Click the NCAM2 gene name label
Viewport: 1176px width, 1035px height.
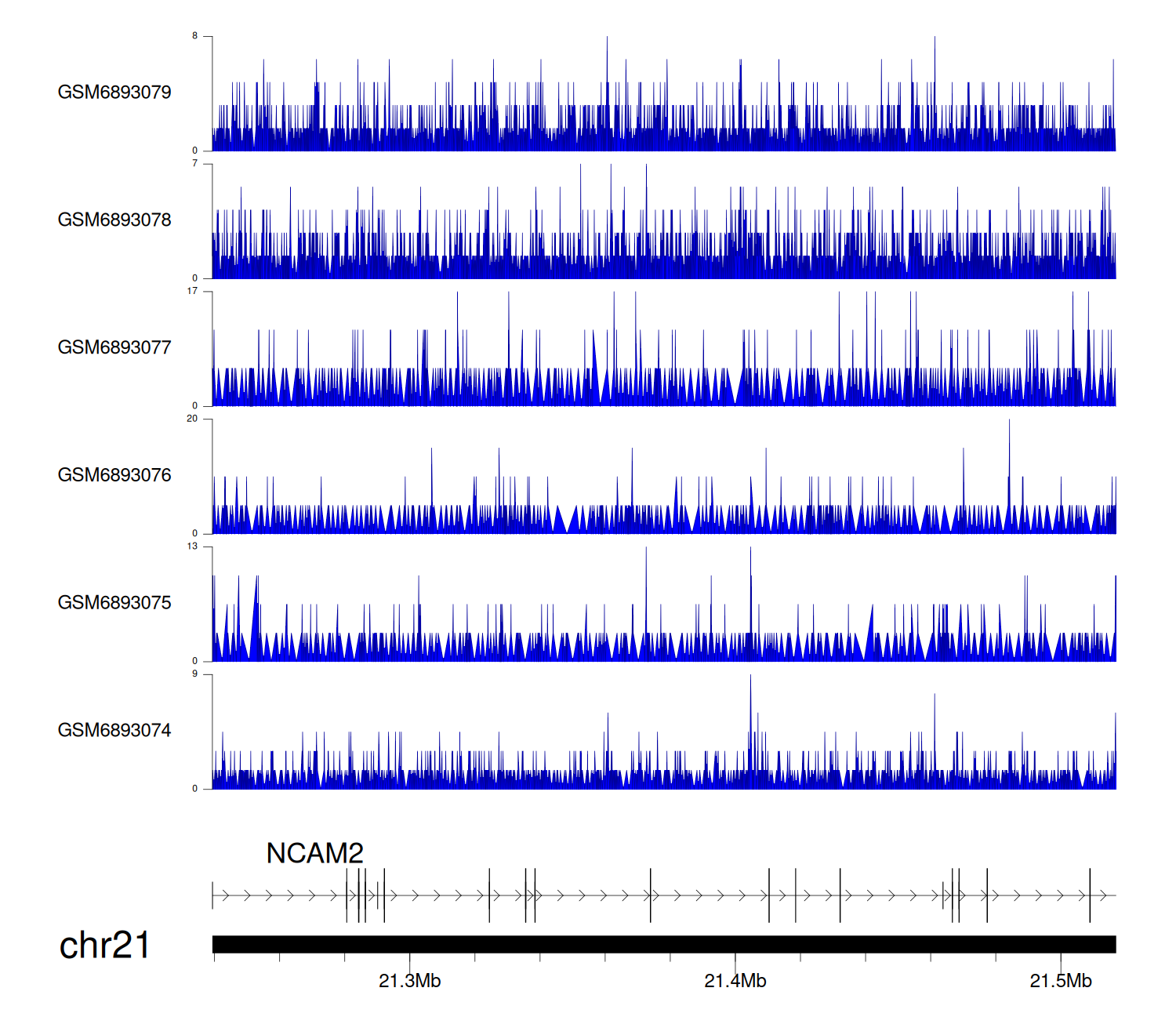click(314, 853)
